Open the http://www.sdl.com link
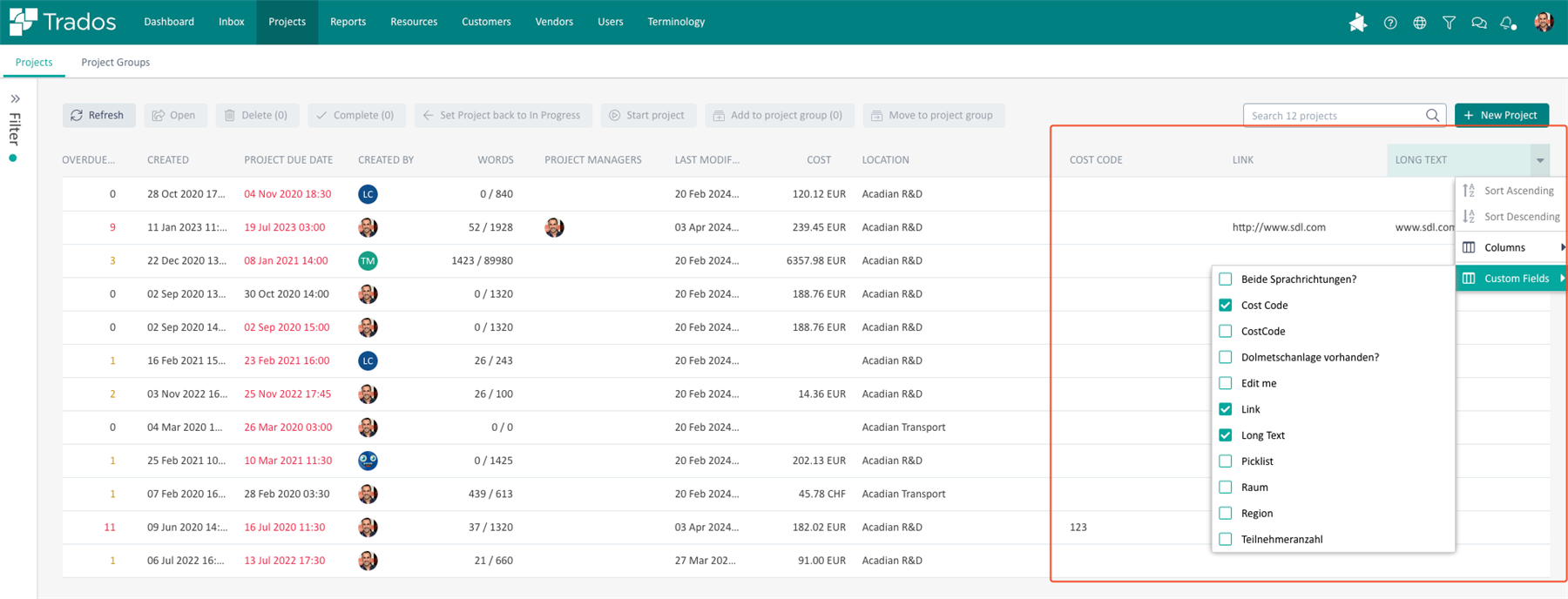The height and width of the screenshot is (599, 1568). pyautogui.click(x=1278, y=227)
